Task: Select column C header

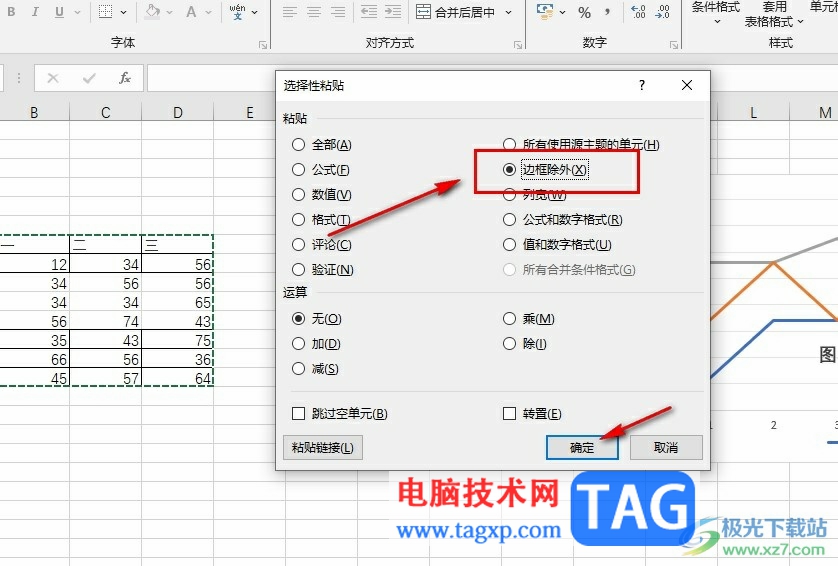Action: (105, 113)
